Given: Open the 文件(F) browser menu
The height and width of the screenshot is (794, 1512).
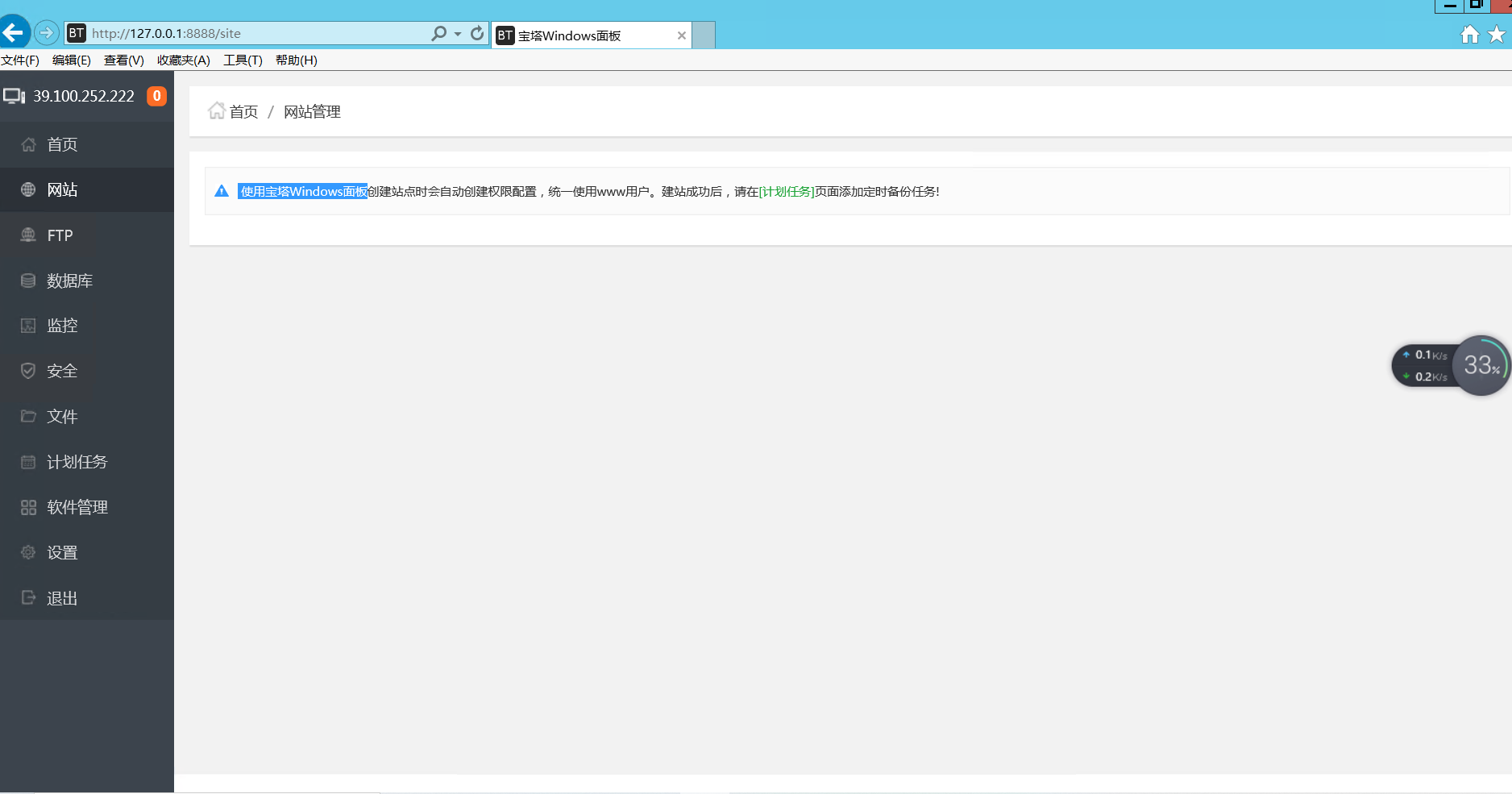Looking at the screenshot, I should (x=20, y=60).
